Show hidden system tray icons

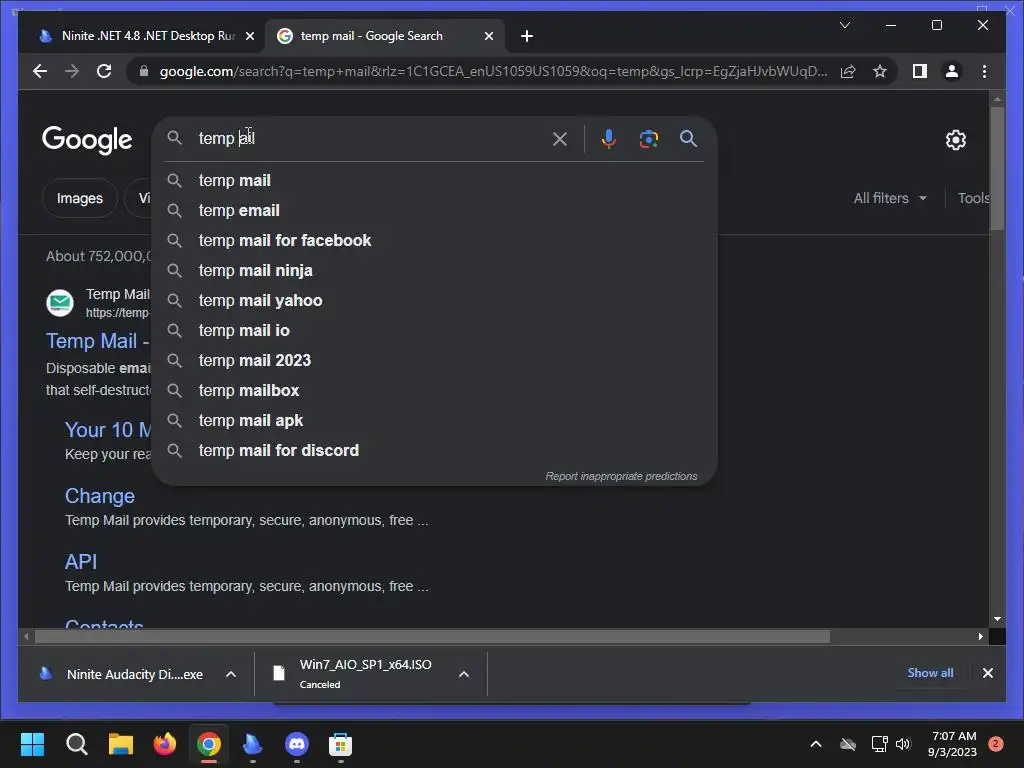(x=816, y=744)
